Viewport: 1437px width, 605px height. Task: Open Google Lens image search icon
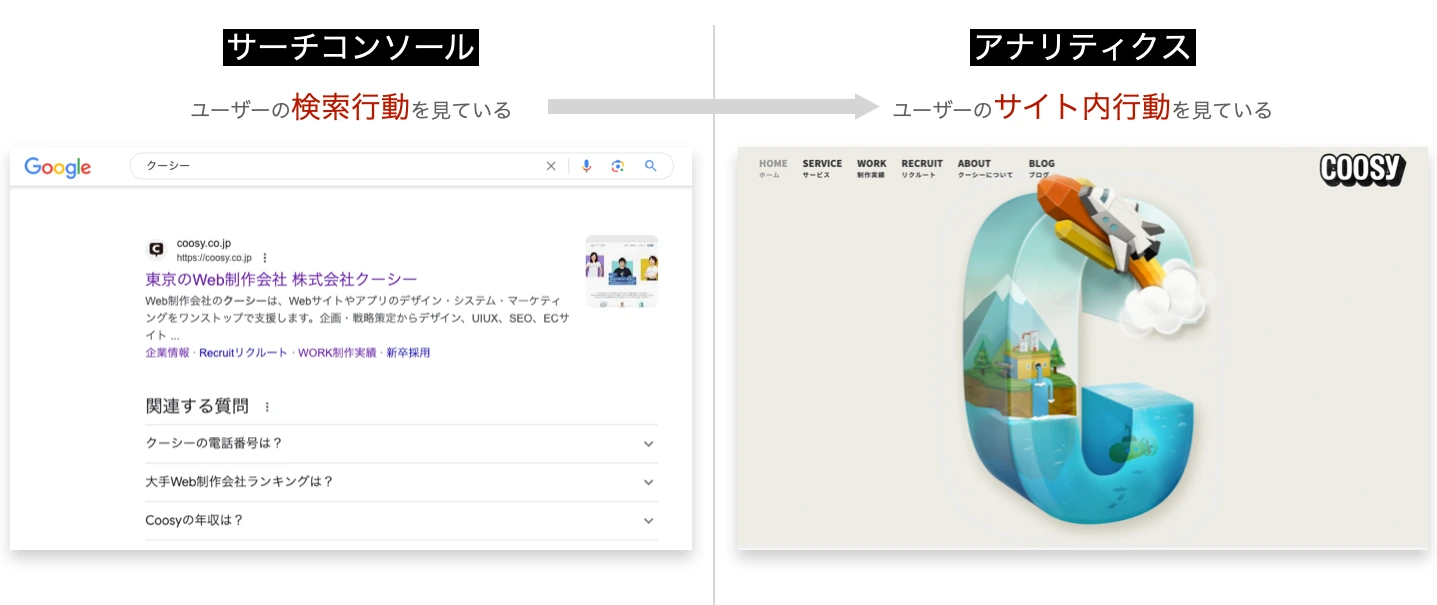[x=618, y=166]
